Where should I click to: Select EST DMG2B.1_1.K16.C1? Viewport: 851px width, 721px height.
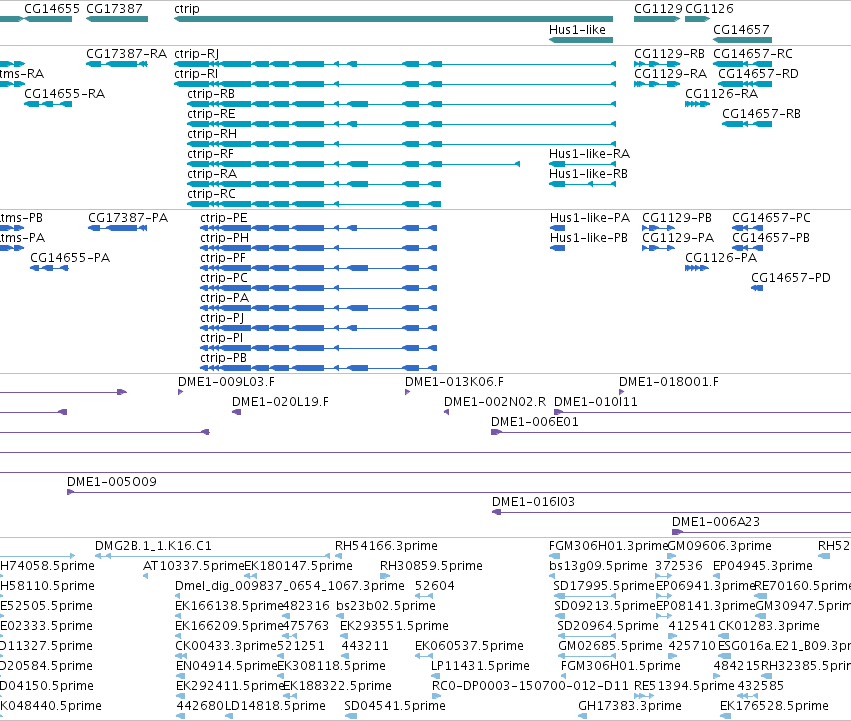pyautogui.click(x=153, y=546)
